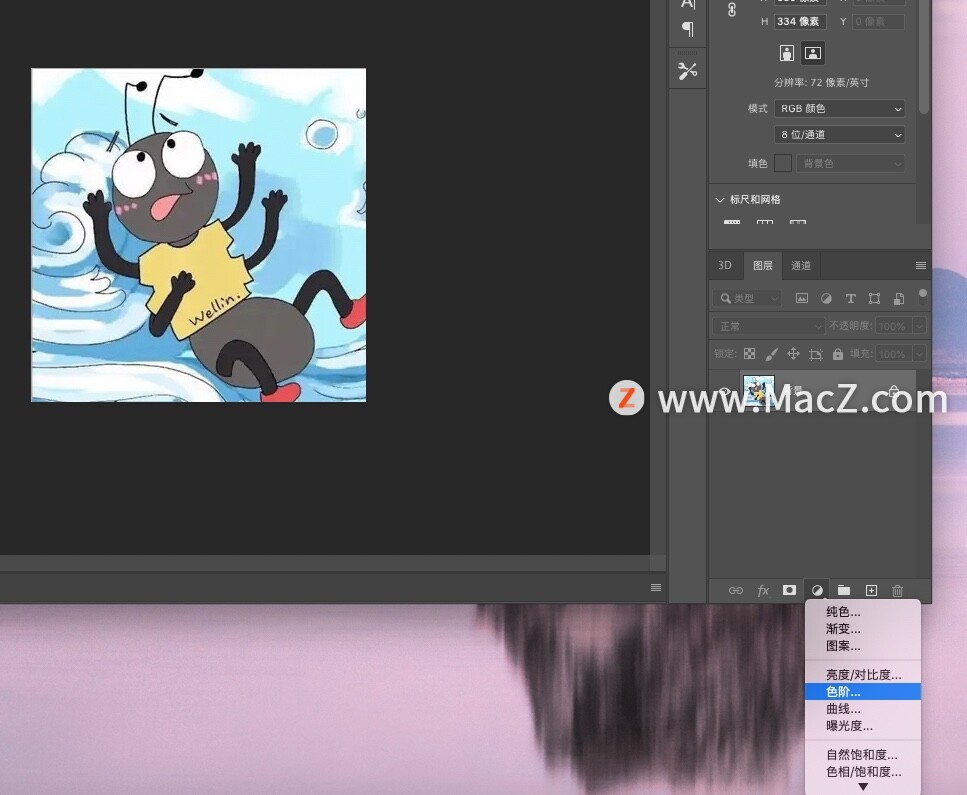This screenshot has width=967, height=795.
Task: Open the 背景色 fill dropdown
Action: 850,163
